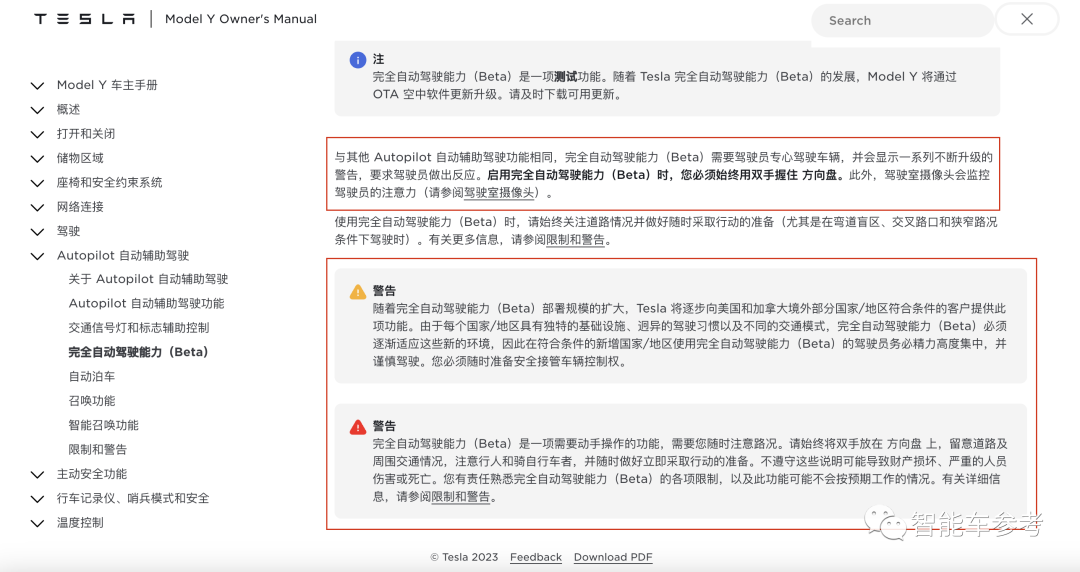Open the Feedback link in footer
1080x572 pixels.
[535, 557]
